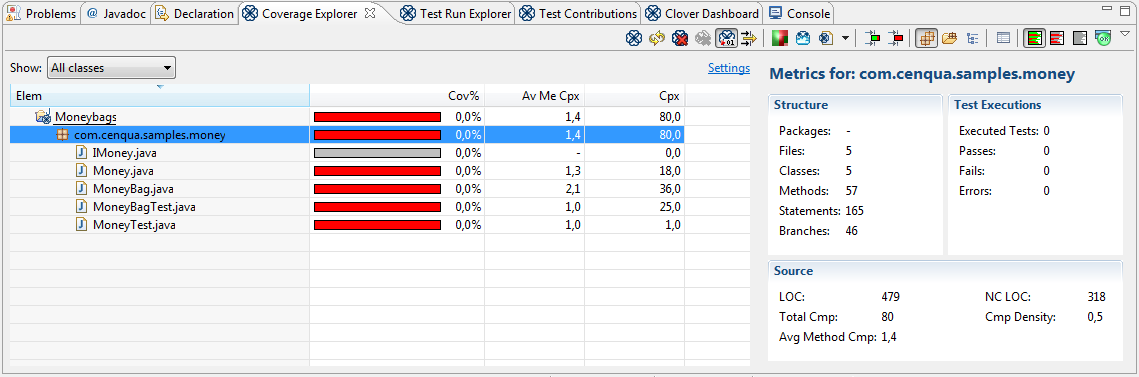Select Money.java in the tree

123,171
